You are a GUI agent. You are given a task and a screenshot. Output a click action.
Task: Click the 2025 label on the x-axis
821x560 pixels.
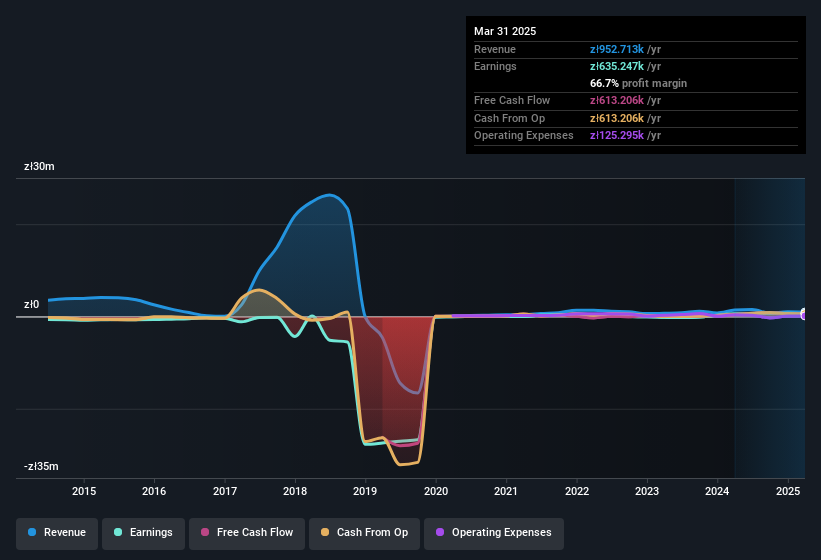[787, 491]
